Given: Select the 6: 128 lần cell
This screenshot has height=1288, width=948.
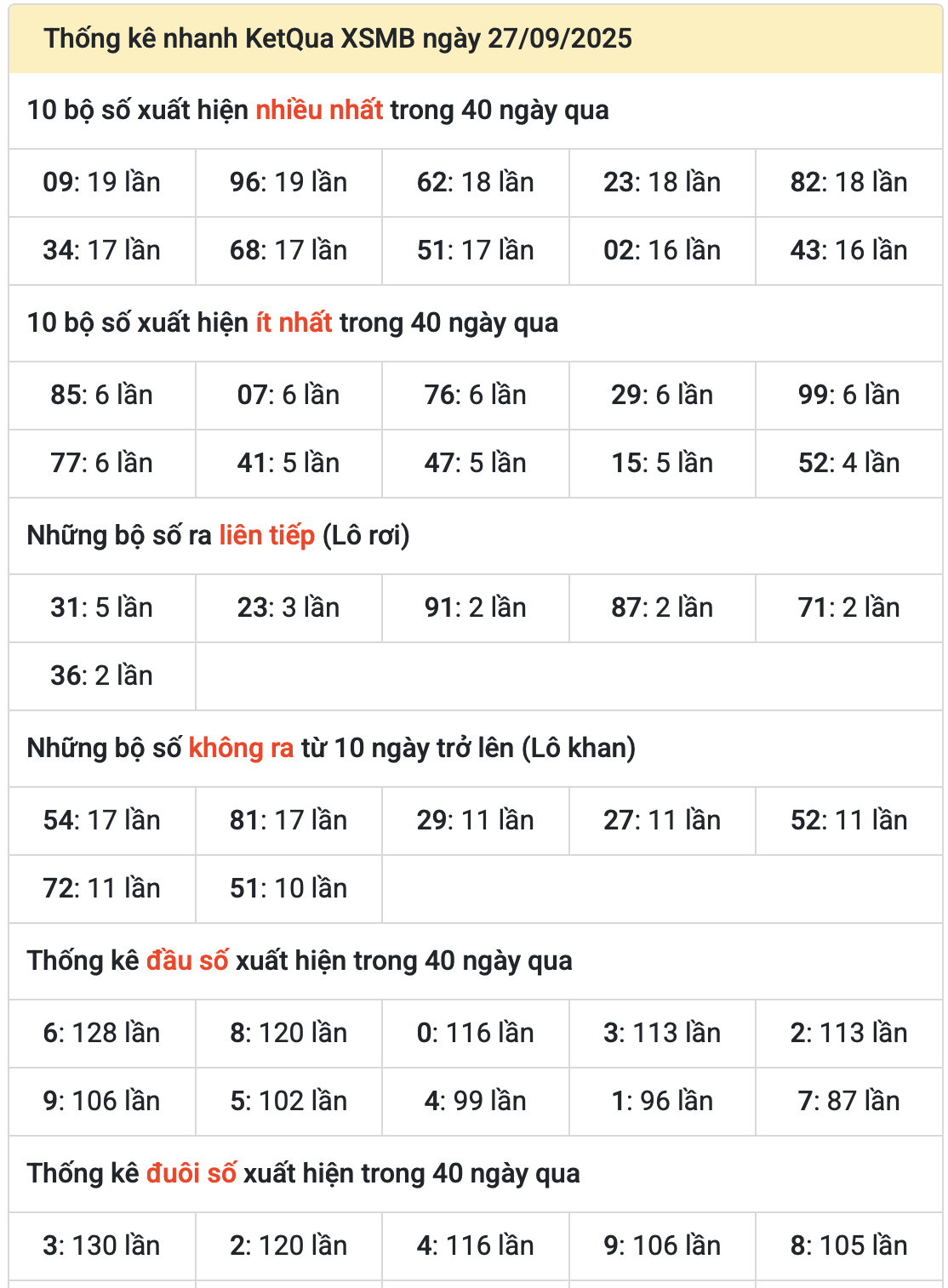Looking at the screenshot, I should 102,1033.
